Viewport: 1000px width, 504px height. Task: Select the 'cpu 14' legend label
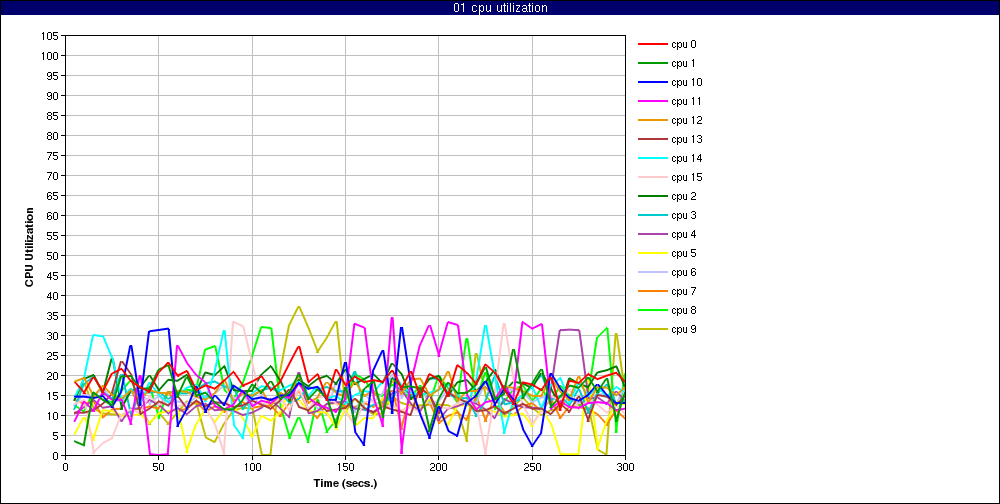click(x=686, y=158)
